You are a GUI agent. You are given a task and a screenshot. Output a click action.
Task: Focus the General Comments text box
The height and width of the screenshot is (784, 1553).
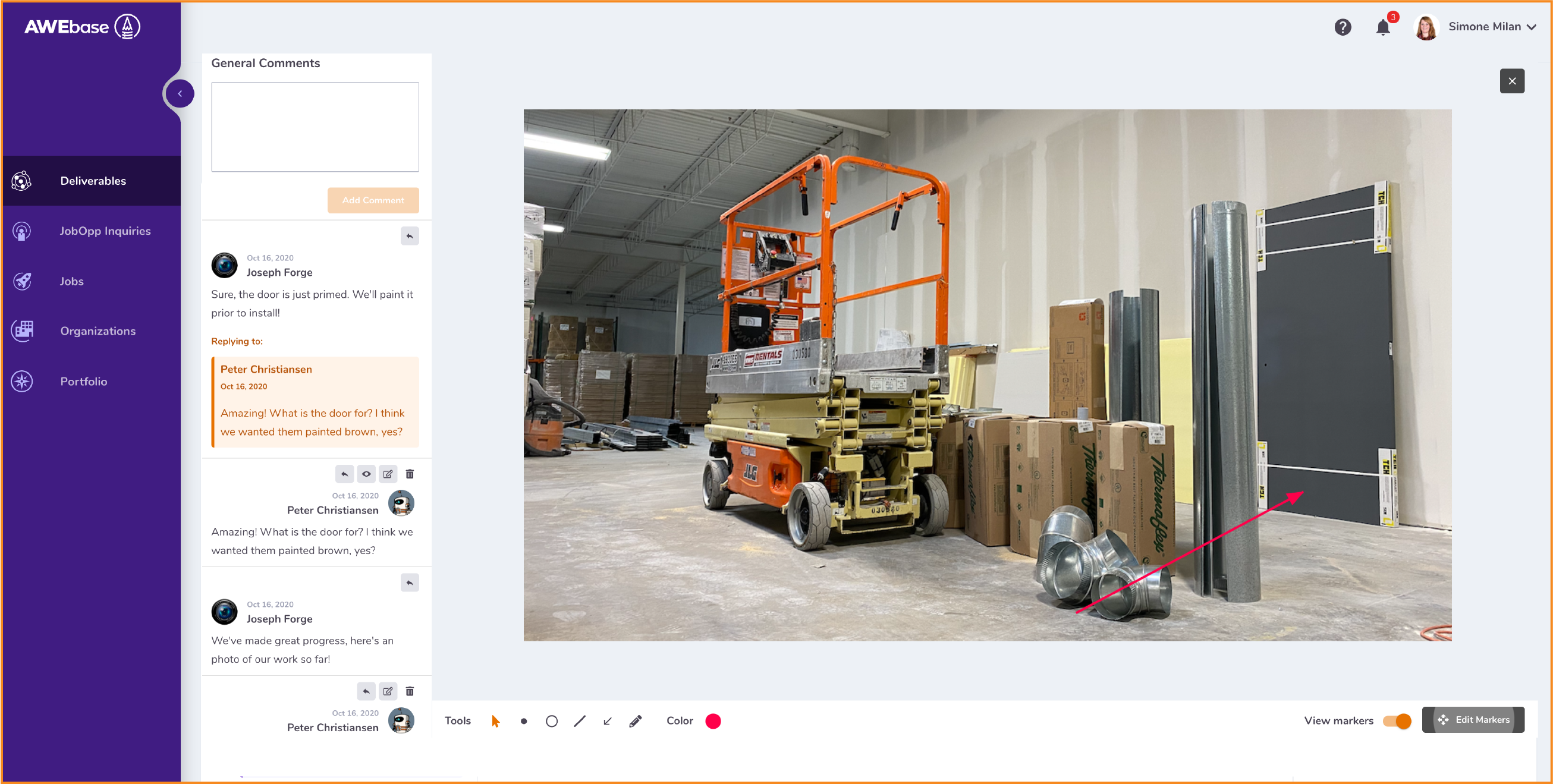point(315,127)
